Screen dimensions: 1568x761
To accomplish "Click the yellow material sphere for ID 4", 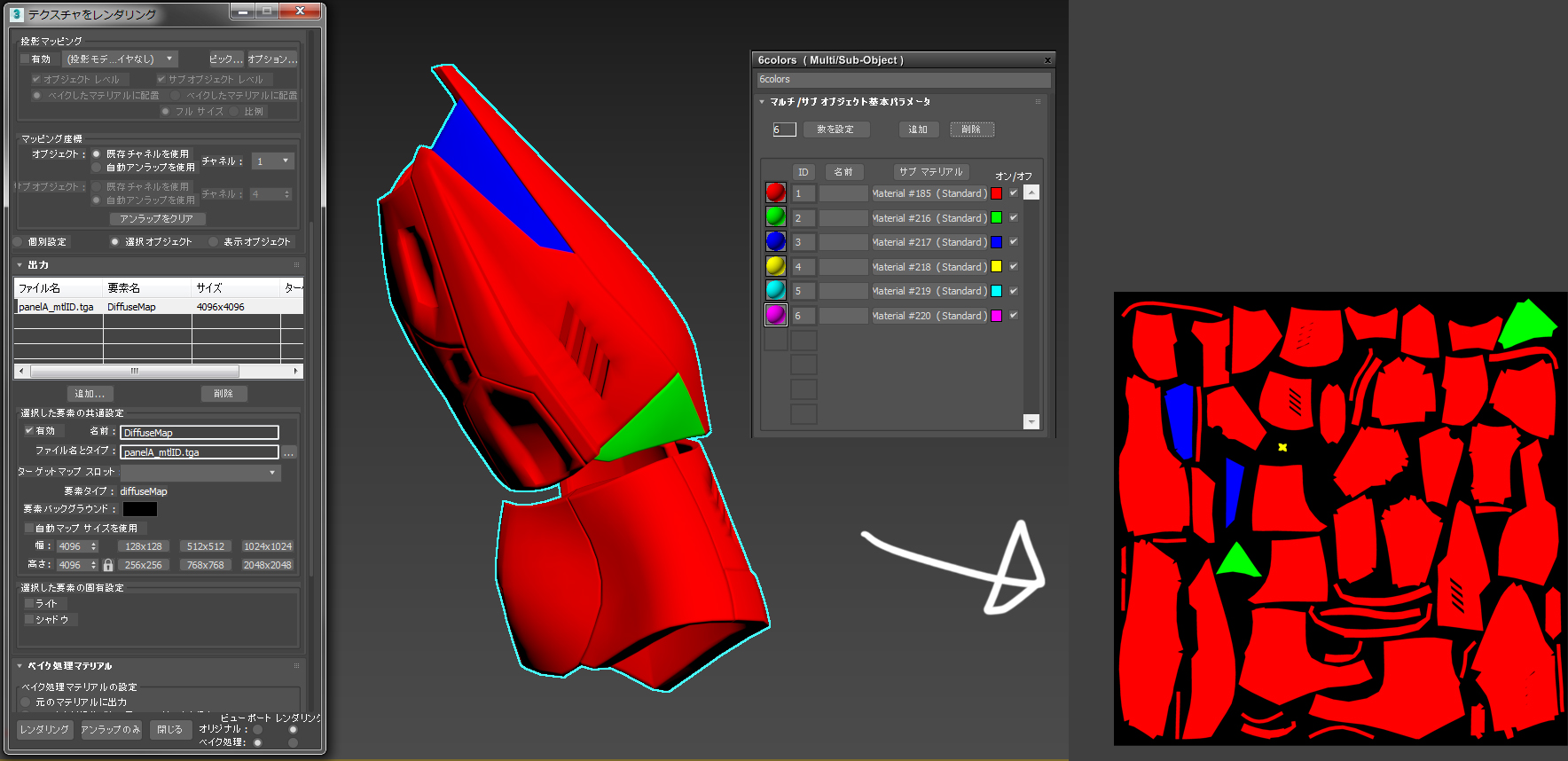I will click(x=776, y=266).
